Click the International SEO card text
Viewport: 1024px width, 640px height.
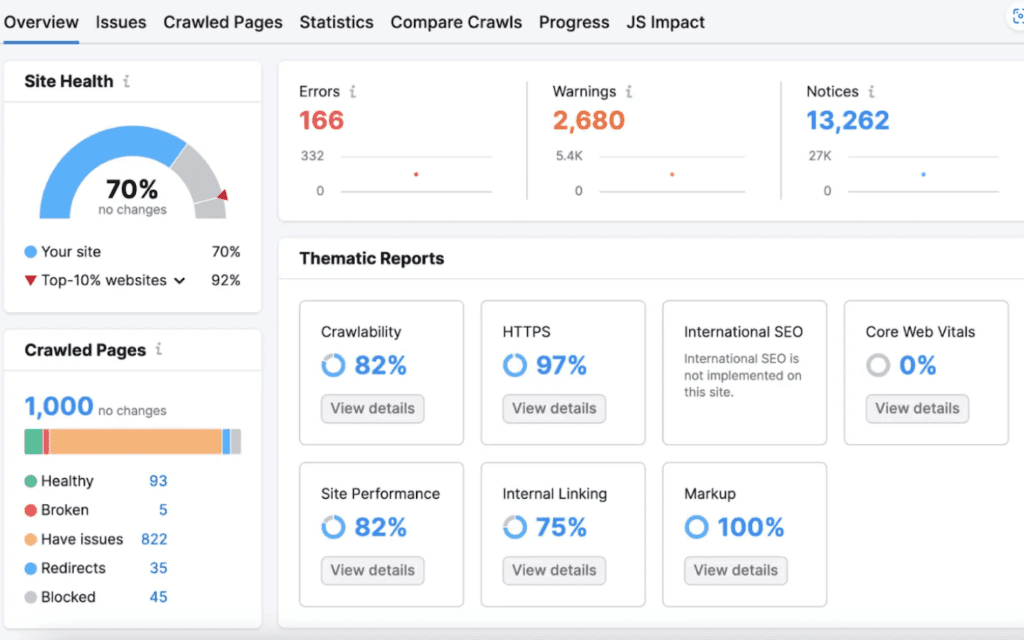coord(743,376)
